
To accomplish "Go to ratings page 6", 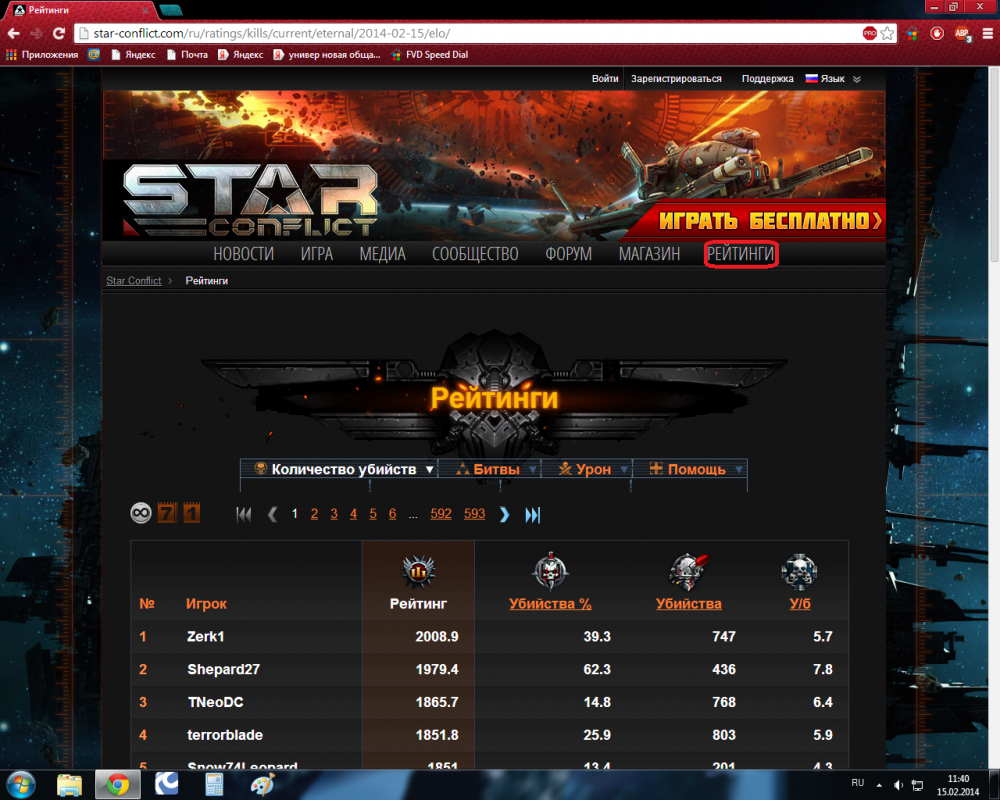I will click(x=392, y=514).
